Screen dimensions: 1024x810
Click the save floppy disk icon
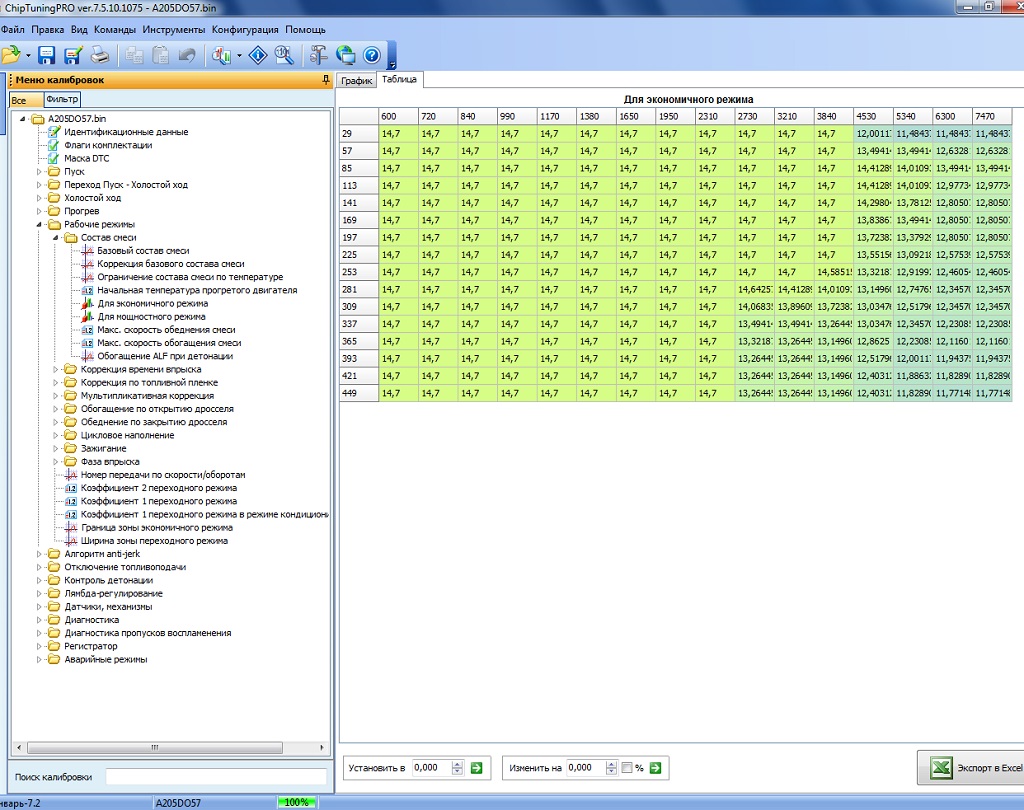pyautogui.click(x=47, y=56)
